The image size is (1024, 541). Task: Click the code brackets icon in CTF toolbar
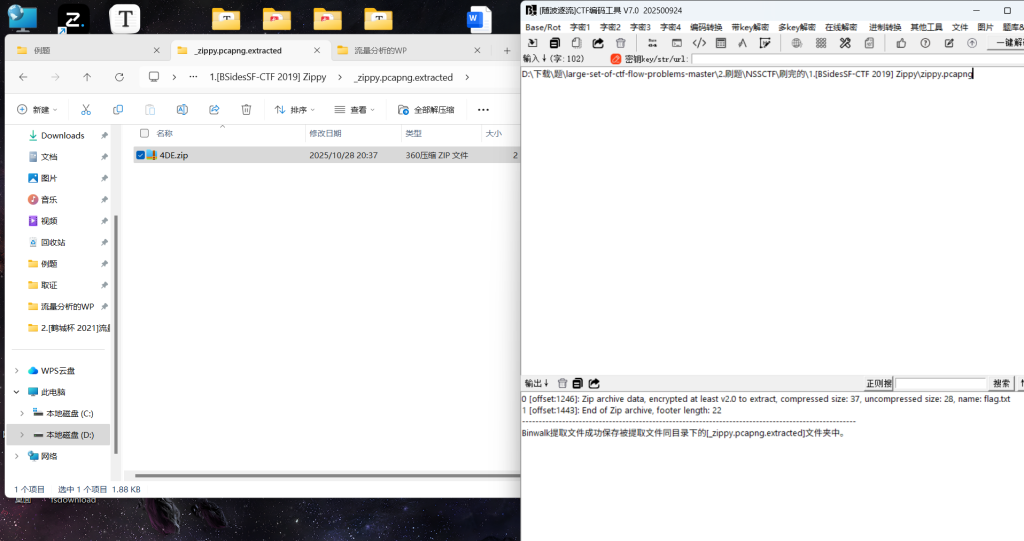coord(699,43)
